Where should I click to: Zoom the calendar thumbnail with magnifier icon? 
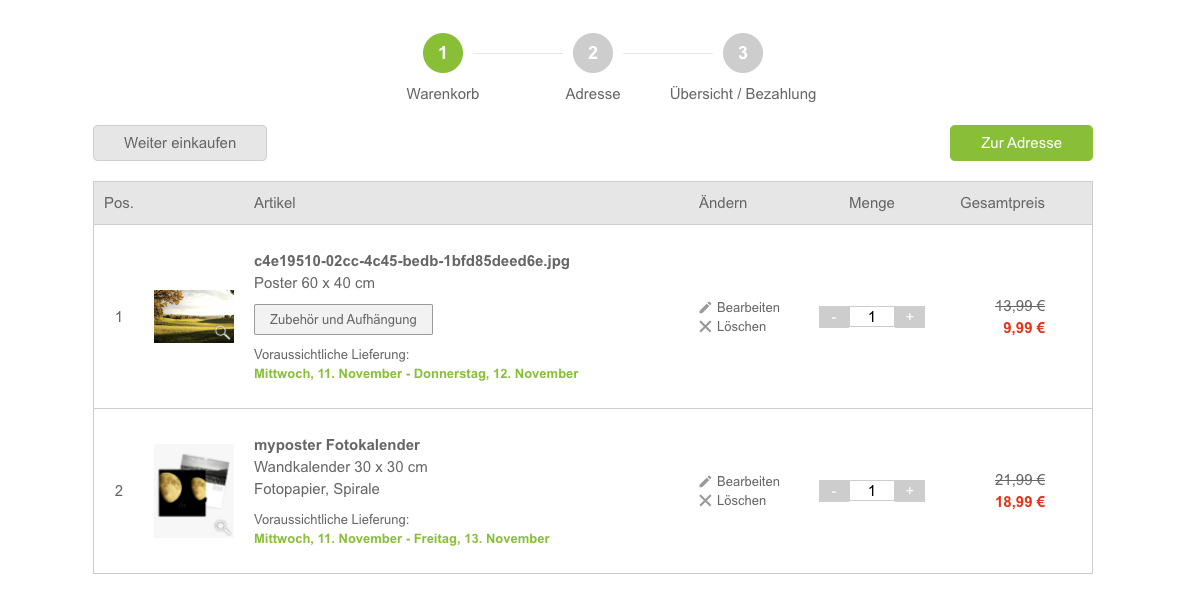222,527
